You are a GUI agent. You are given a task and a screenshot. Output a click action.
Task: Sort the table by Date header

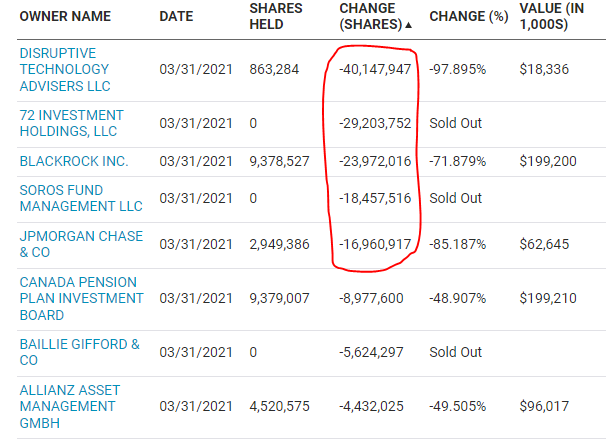point(178,18)
